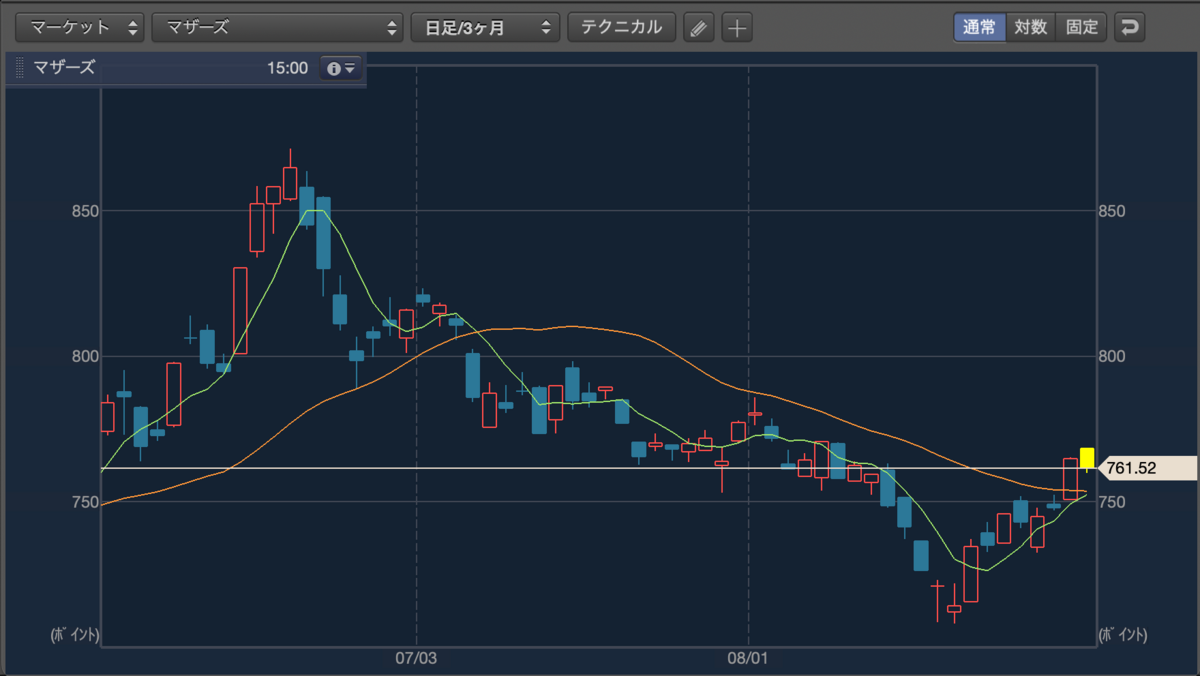Image resolution: width=1200 pixels, height=676 pixels.
Task: Switch scale to 固定
Action: coord(1082,27)
